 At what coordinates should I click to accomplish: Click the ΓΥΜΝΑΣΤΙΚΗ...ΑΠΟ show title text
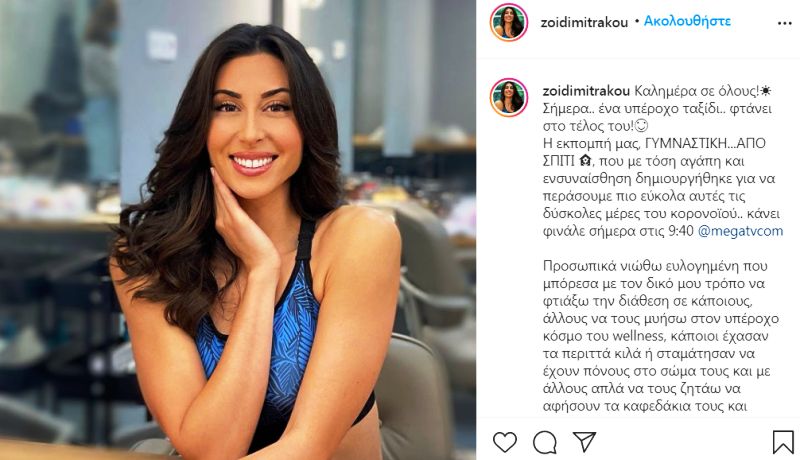[706, 143]
